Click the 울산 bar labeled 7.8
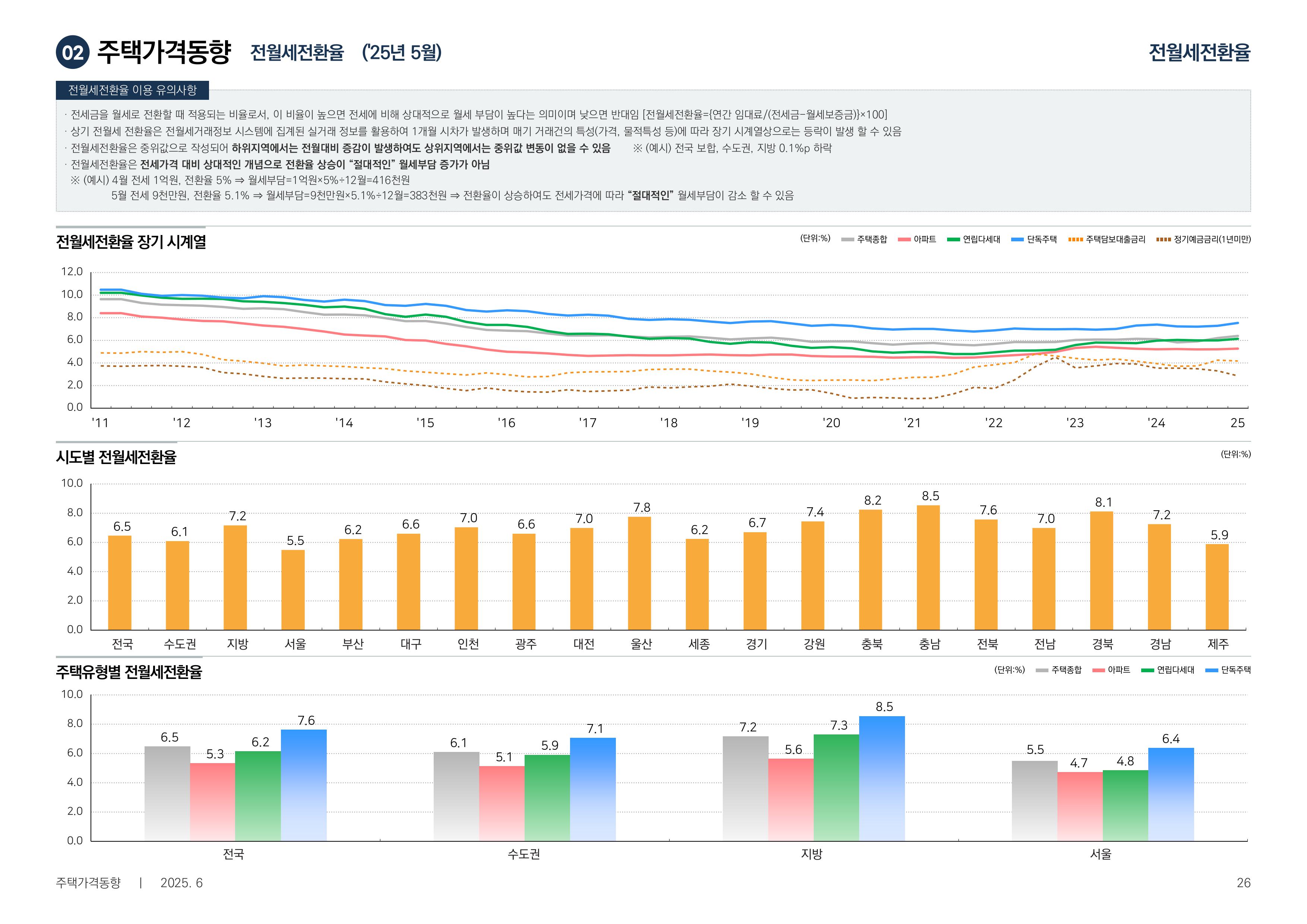 [x=639, y=573]
